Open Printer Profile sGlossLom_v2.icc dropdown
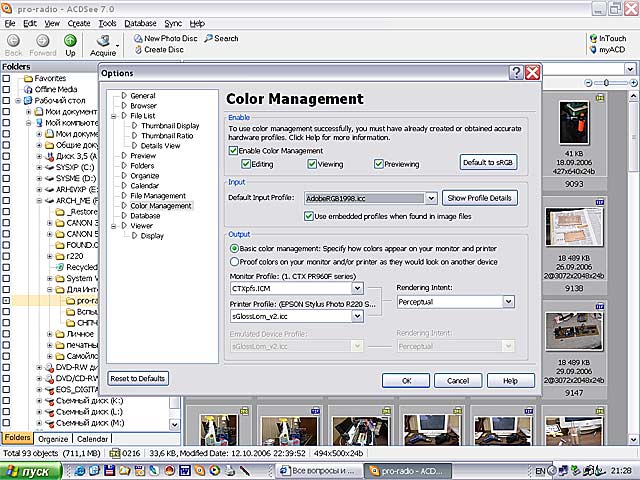The width and height of the screenshot is (640, 480). 357,316
